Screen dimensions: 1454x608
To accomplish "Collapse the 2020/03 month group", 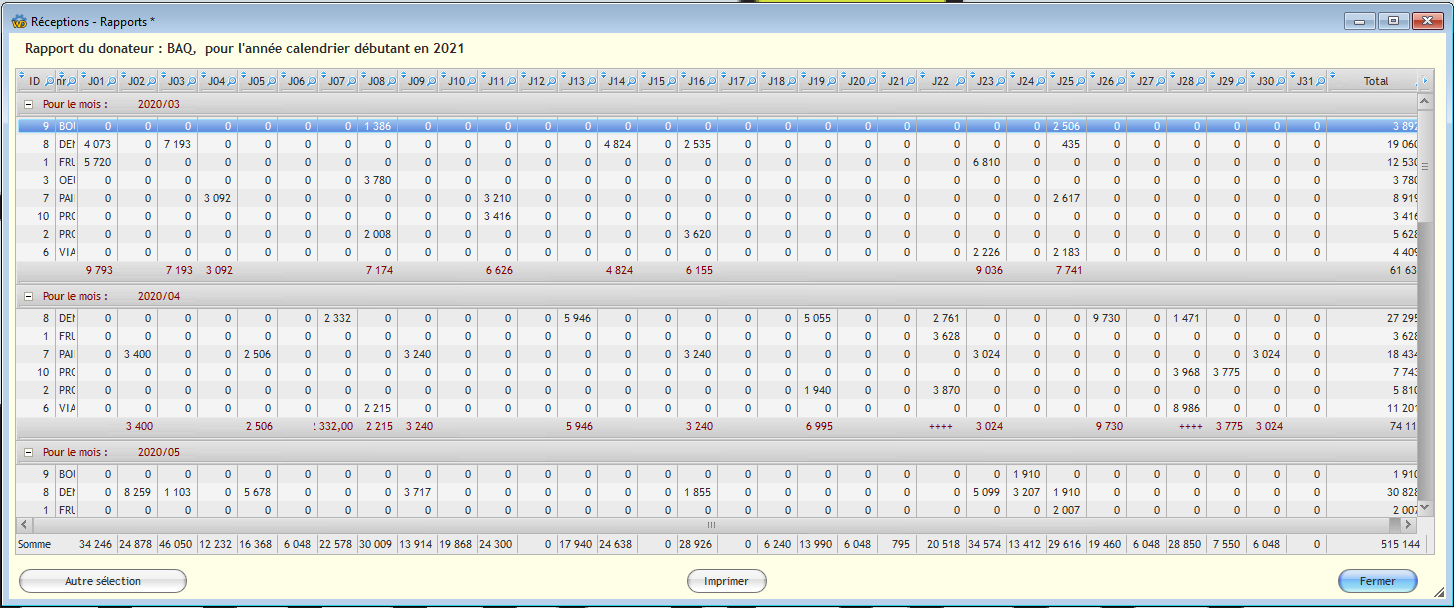I will click(28, 104).
